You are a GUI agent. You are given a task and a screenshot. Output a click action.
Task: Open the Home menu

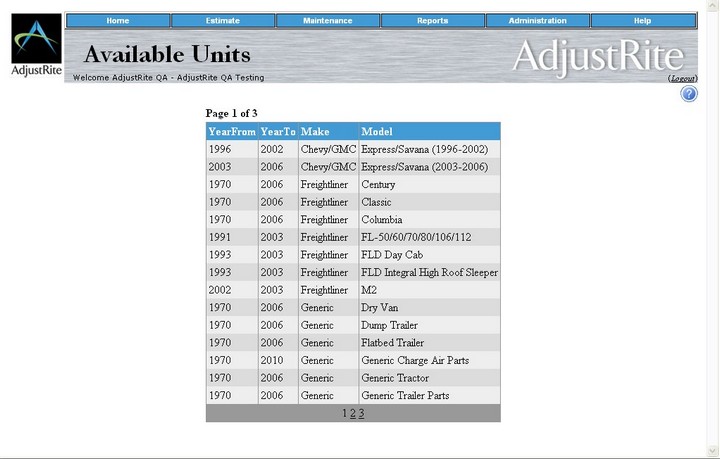tap(118, 21)
